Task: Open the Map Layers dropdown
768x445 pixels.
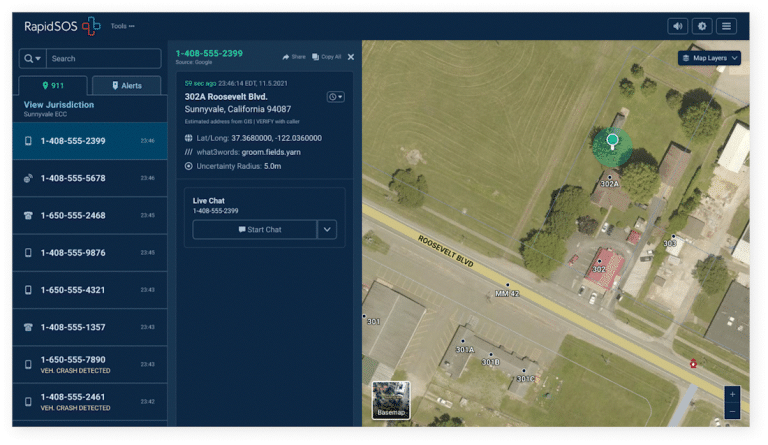Action: [x=709, y=58]
